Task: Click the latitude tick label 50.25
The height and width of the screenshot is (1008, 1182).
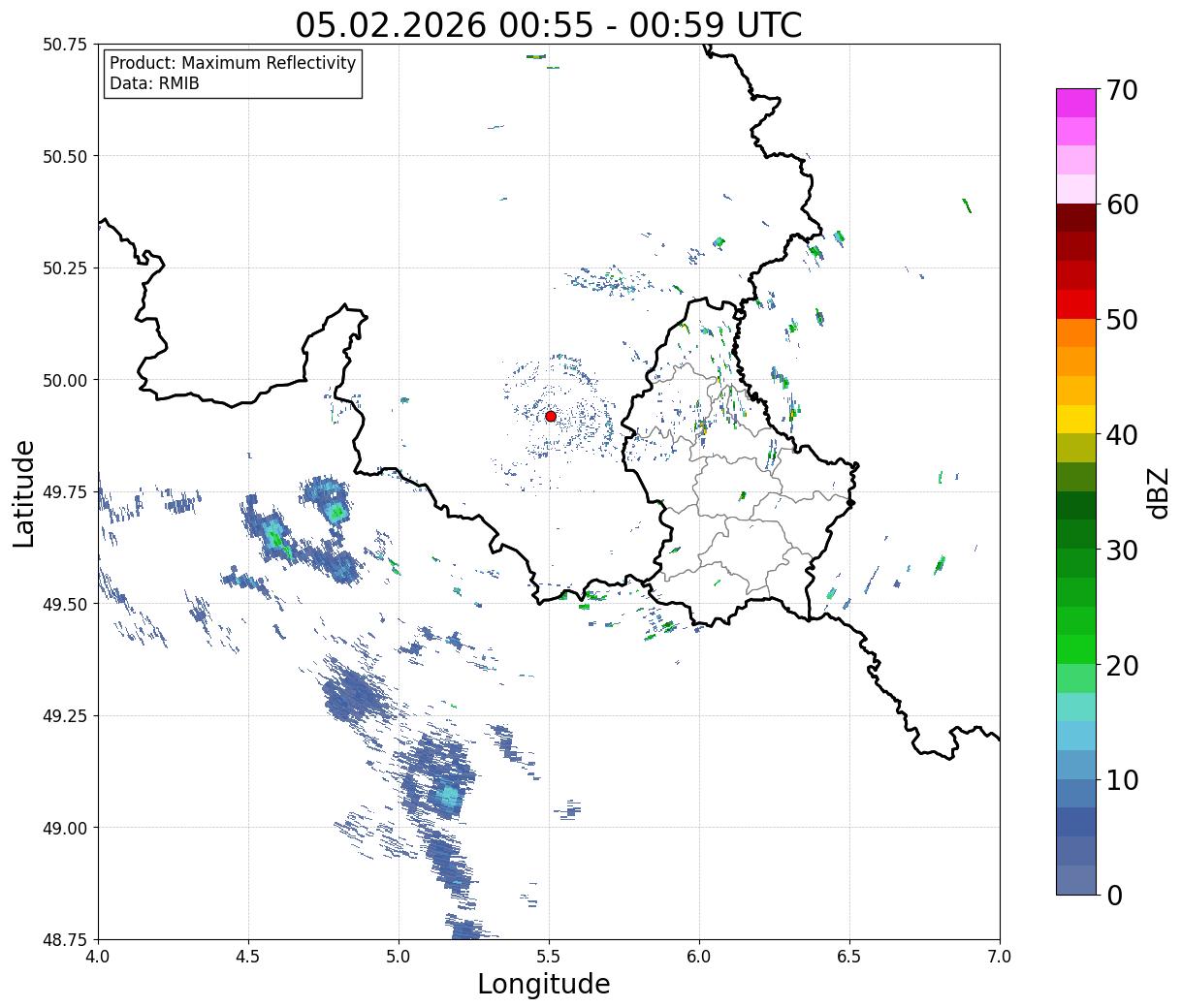Action: coord(64,268)
